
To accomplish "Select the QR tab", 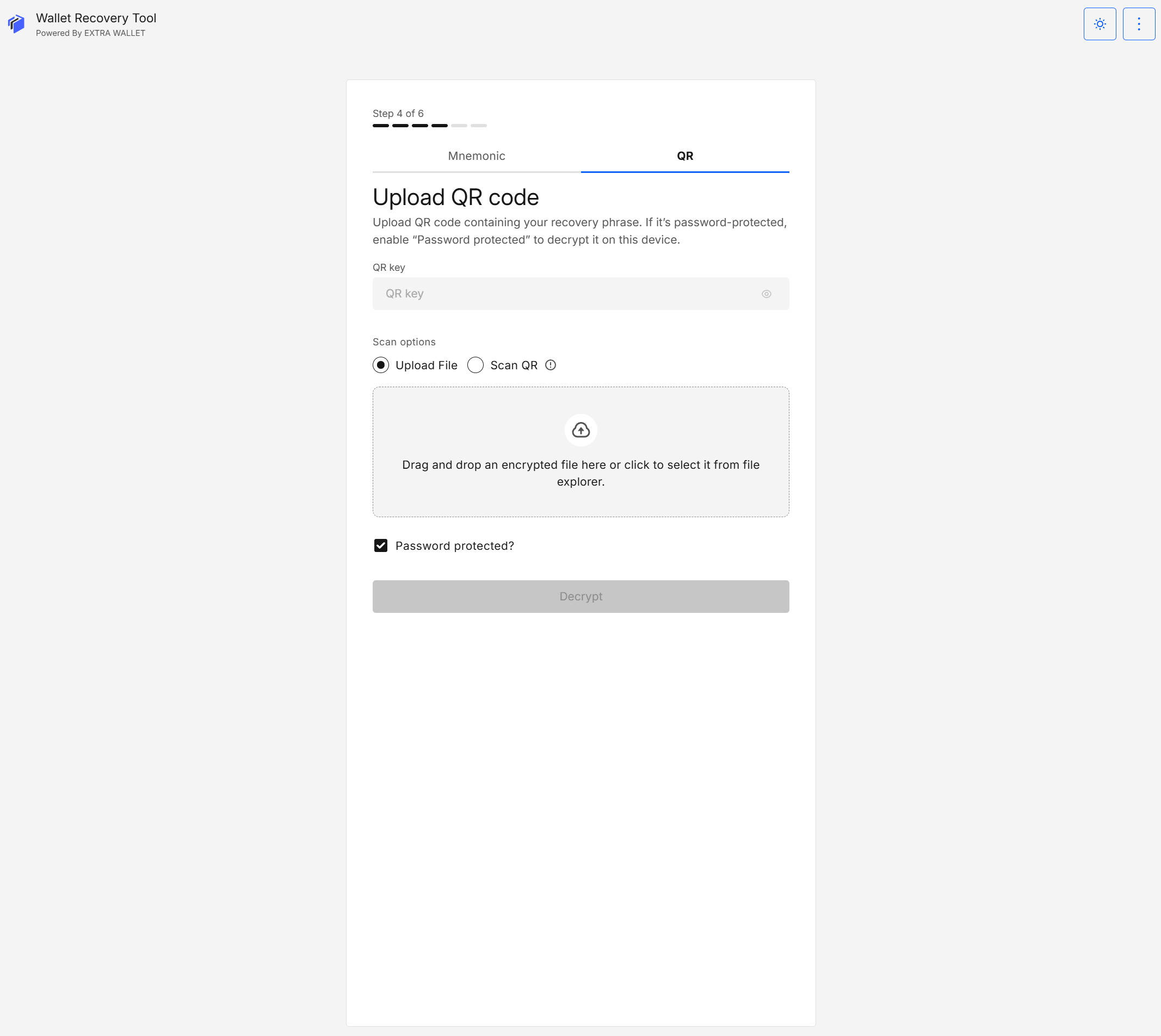I will click(x=684, y=156).
